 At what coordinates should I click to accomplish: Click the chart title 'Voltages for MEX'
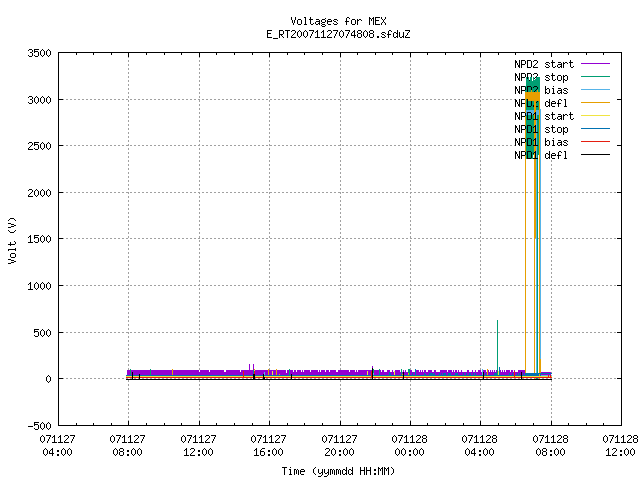pos(338,21)
